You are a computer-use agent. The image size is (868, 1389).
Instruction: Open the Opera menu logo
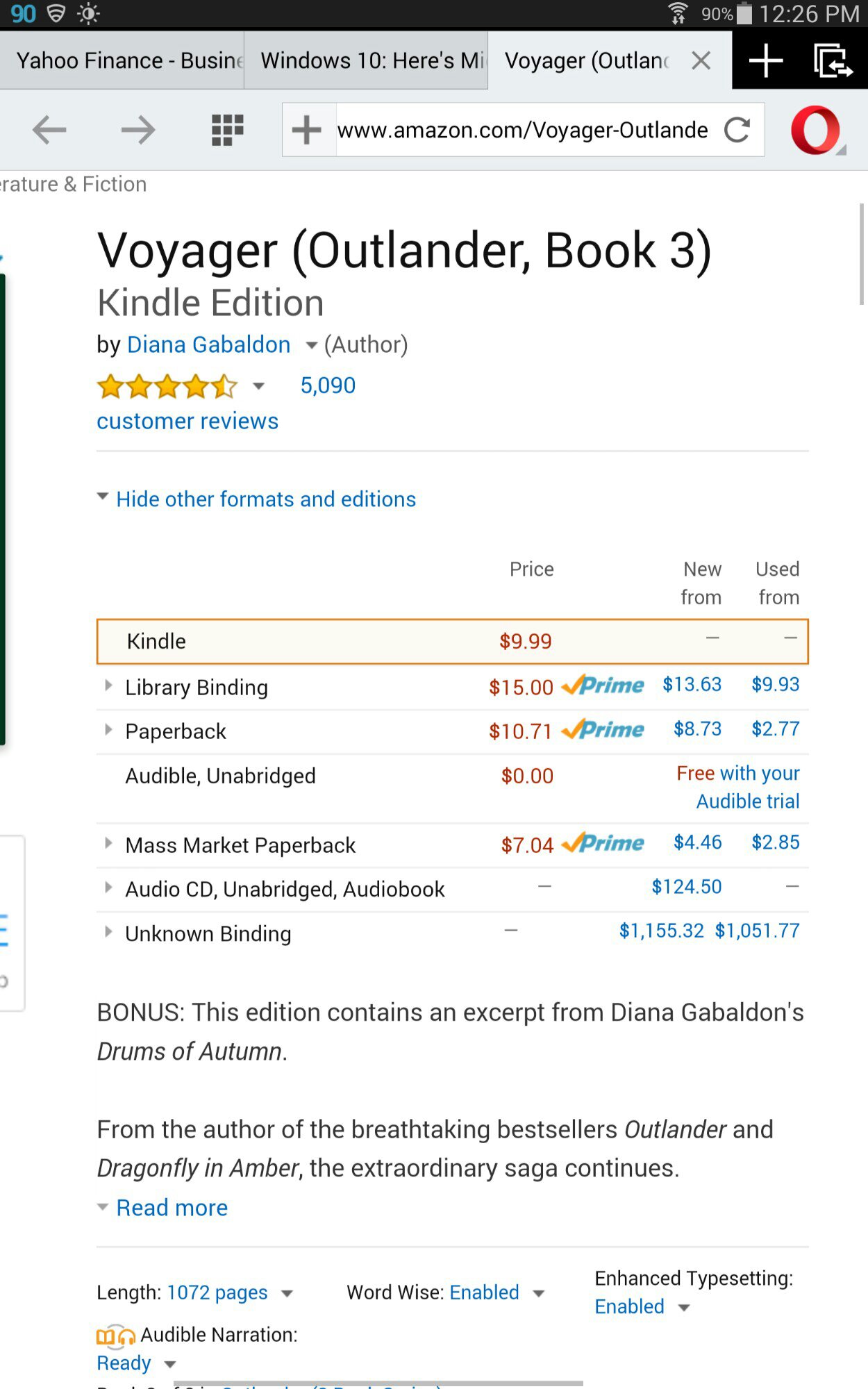pos(816,130)
